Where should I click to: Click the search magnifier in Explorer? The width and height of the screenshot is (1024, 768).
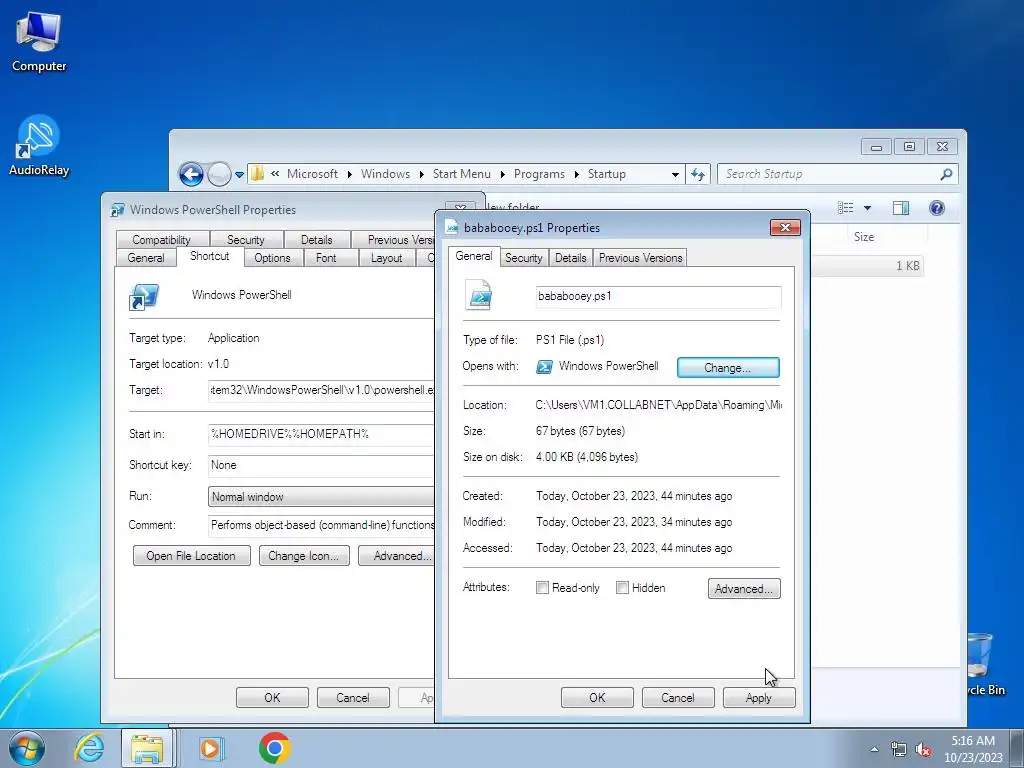[x=946, y=174]
